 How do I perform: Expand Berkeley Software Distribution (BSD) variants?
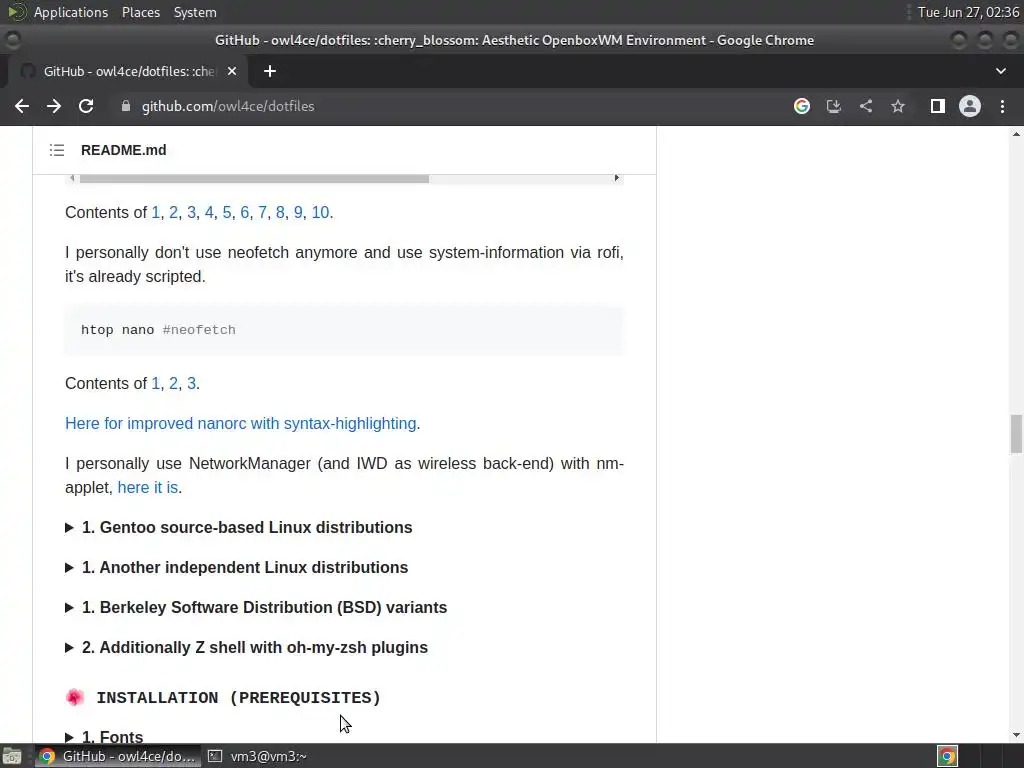tap(256, 607)
